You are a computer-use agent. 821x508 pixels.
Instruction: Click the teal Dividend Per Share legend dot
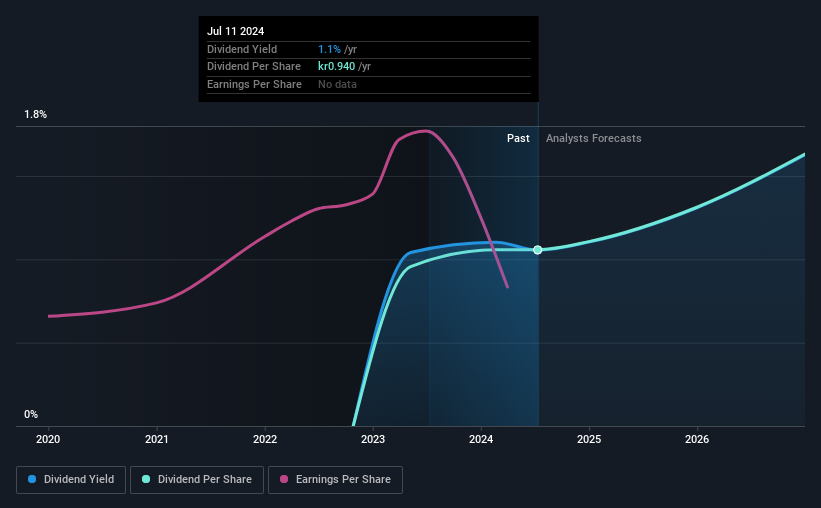146,479
